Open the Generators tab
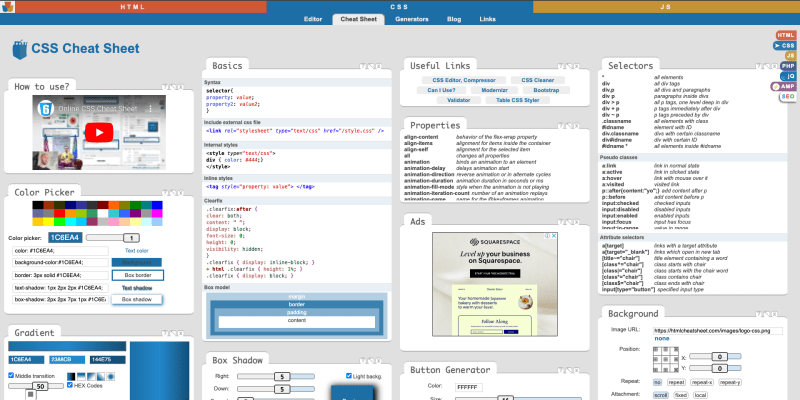The width and height of the screenshot is (800, 400). [x=412, y=19]
